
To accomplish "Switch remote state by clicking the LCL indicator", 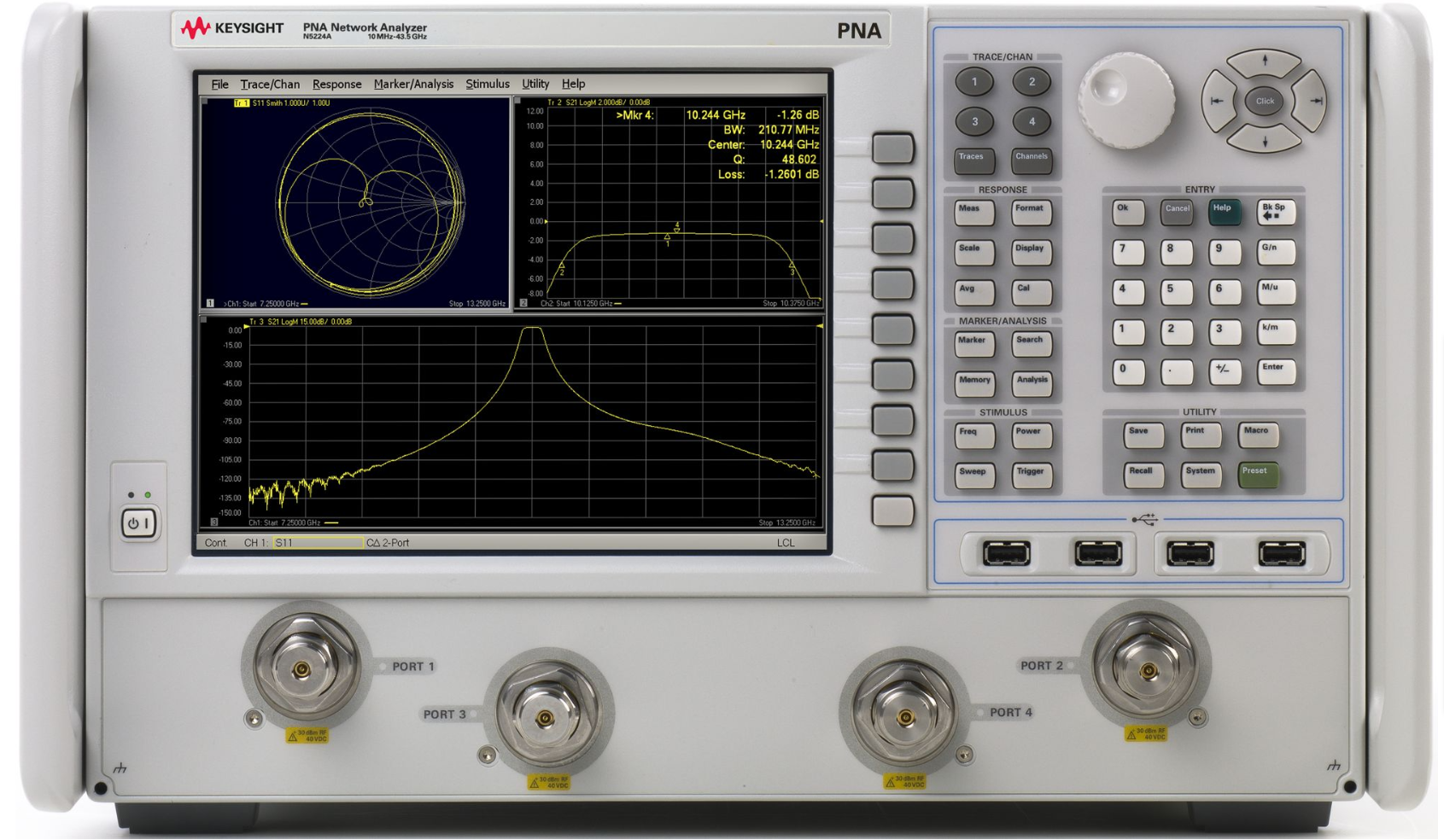I will click(785, 543).
